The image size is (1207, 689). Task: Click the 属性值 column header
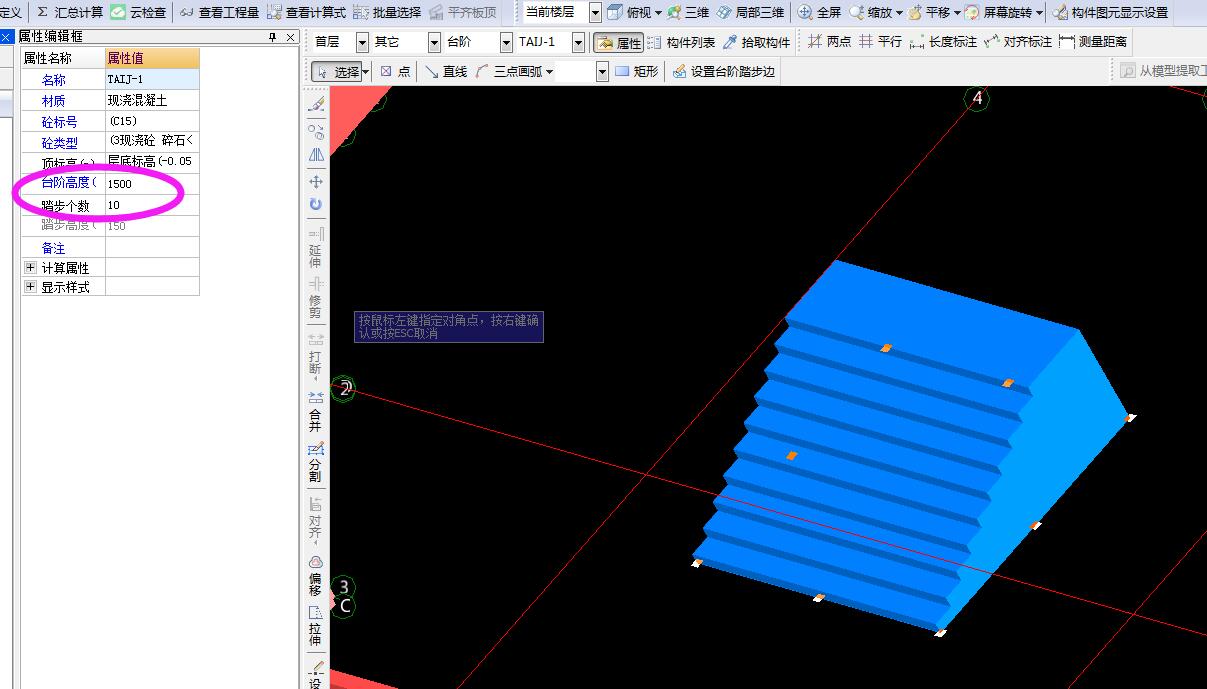(152, 58)
